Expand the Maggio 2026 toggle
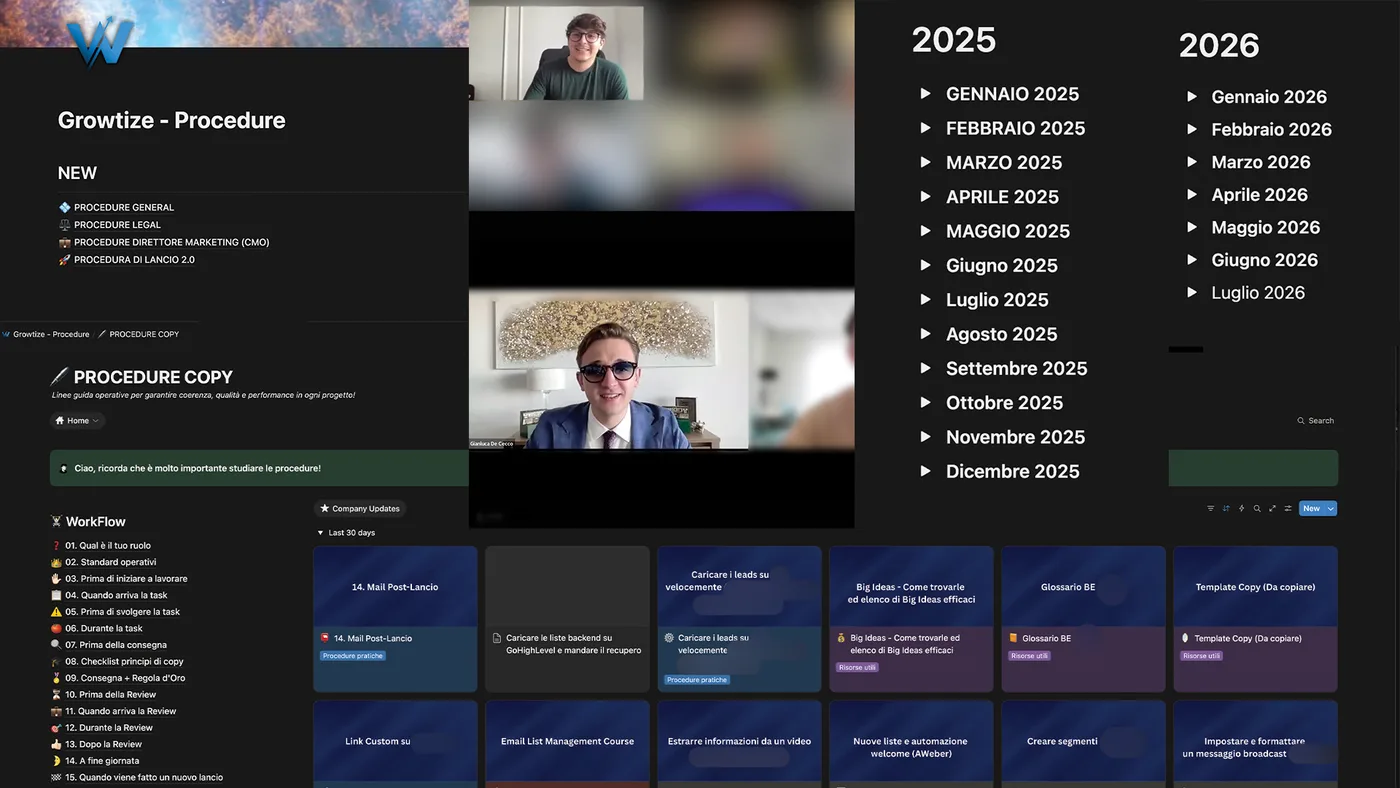This screenshot has width=1400, height=788. coord(1191,227)
